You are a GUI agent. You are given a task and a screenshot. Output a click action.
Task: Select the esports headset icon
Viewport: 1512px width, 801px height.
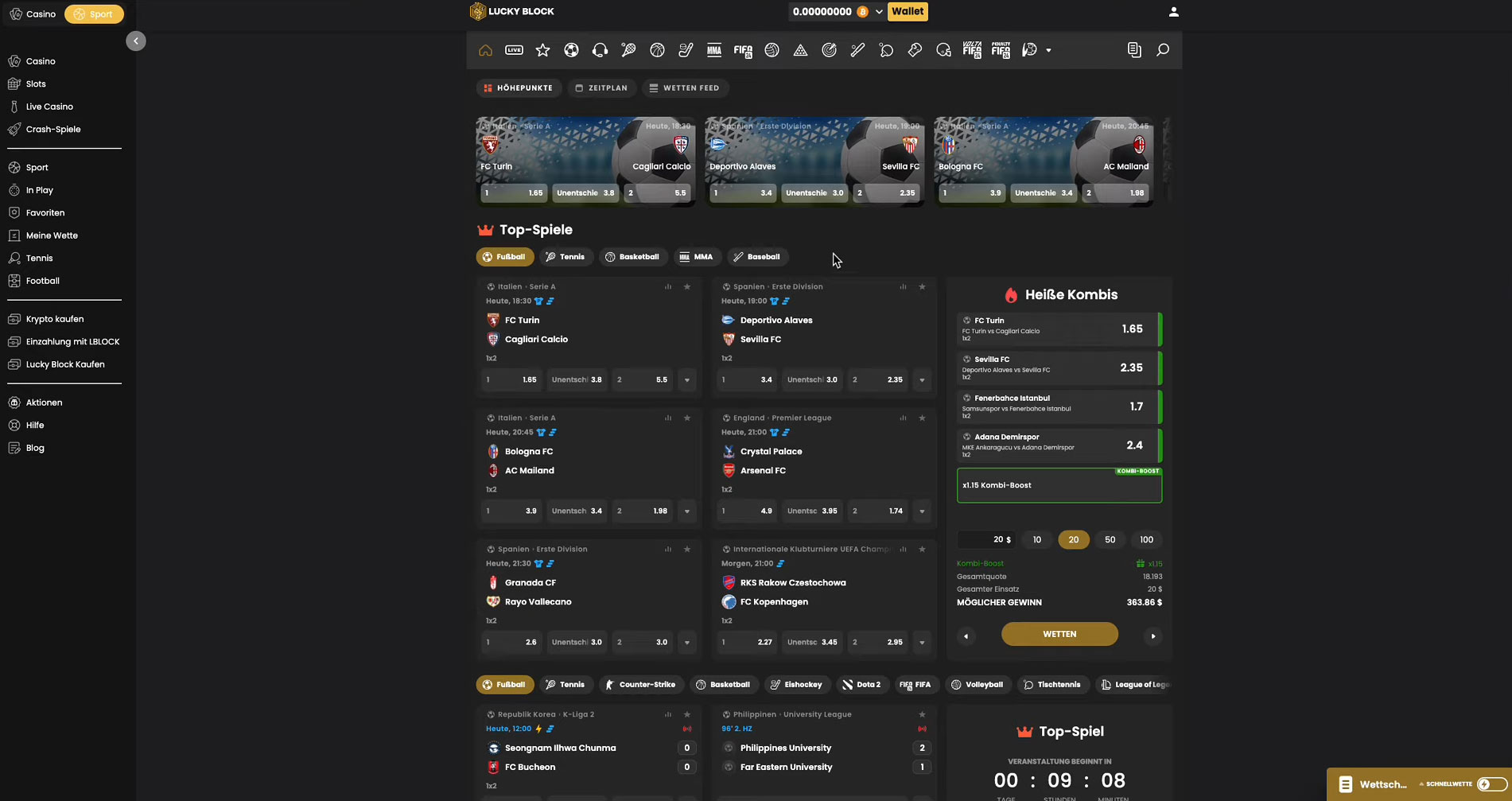tap(600, 50)
